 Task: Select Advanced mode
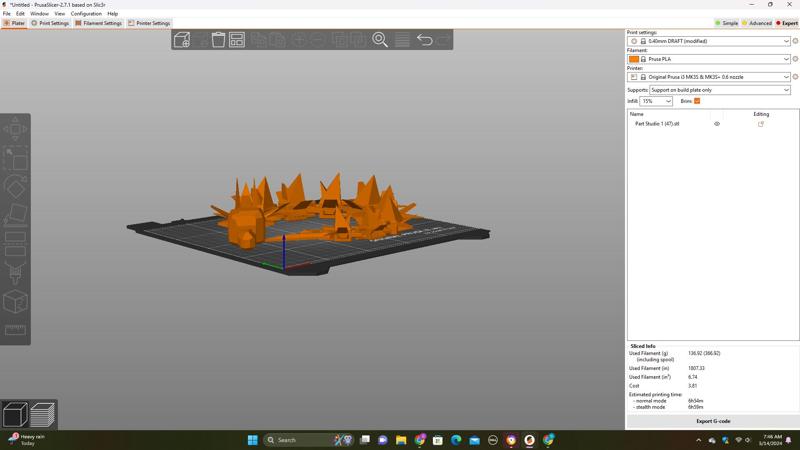pyautogui.click(x=757, y=23)
